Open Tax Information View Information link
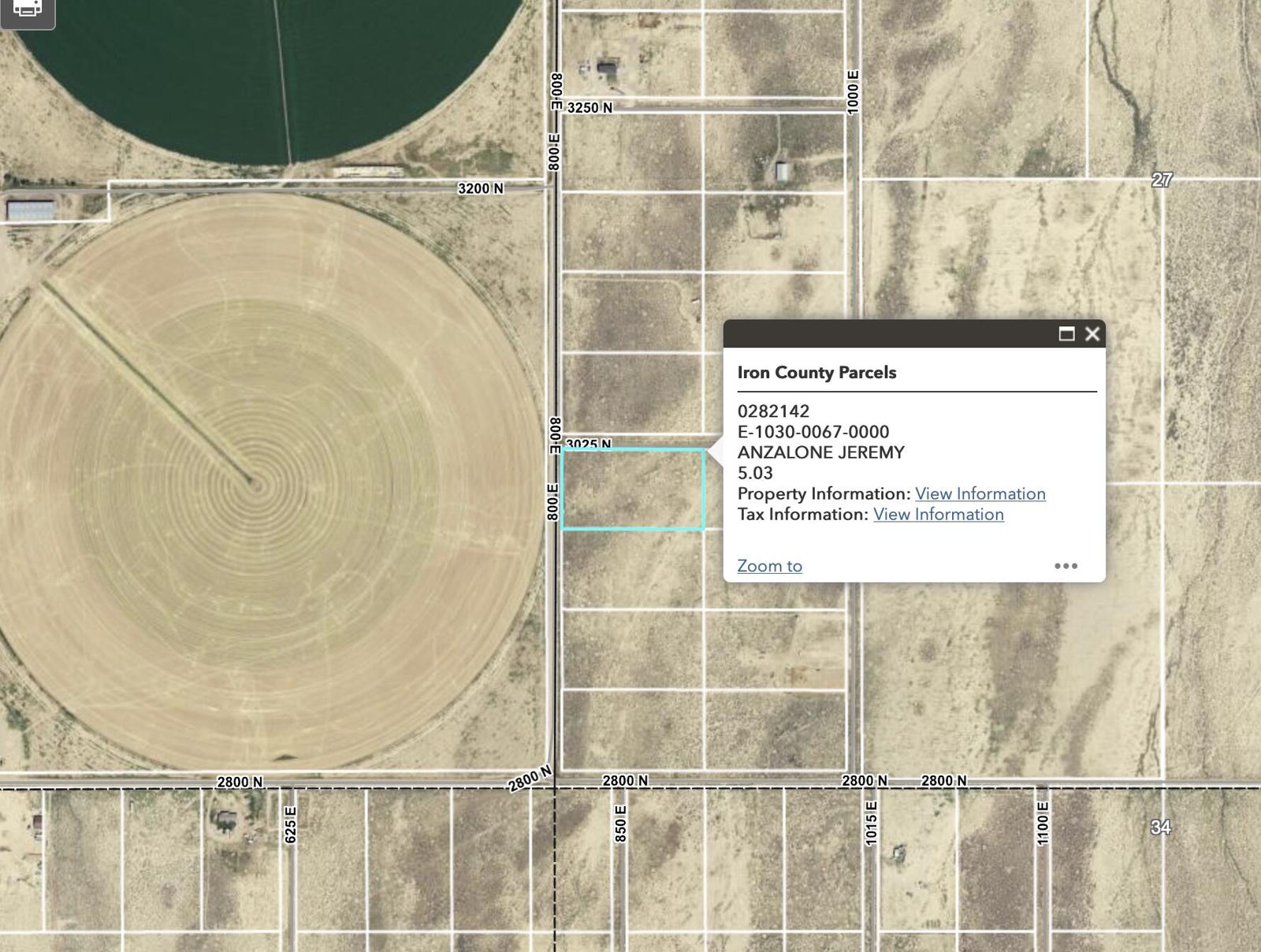The image size is (1261, 952). 939,514
